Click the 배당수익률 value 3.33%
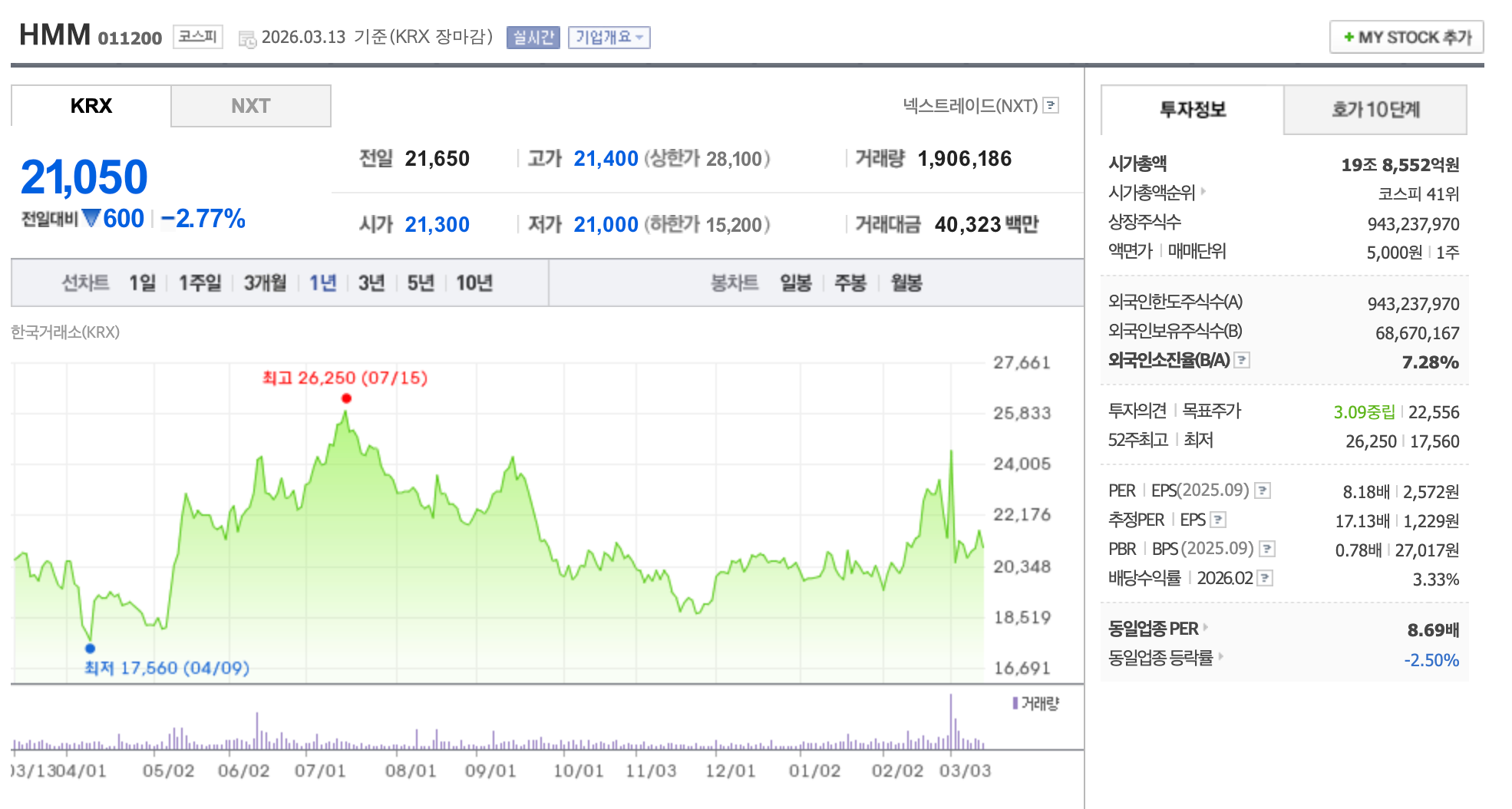This screenshot has width=1512, height=809. [x=1436, y=580]
